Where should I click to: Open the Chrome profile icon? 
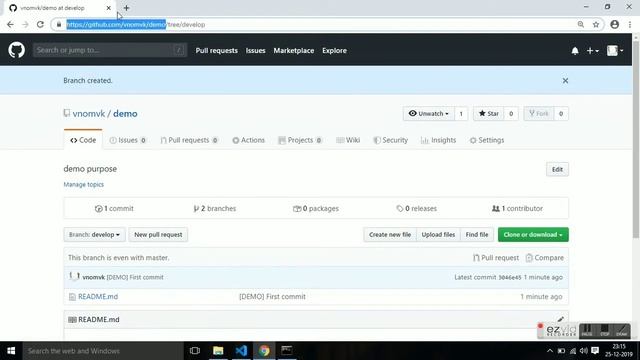[615, 24]
